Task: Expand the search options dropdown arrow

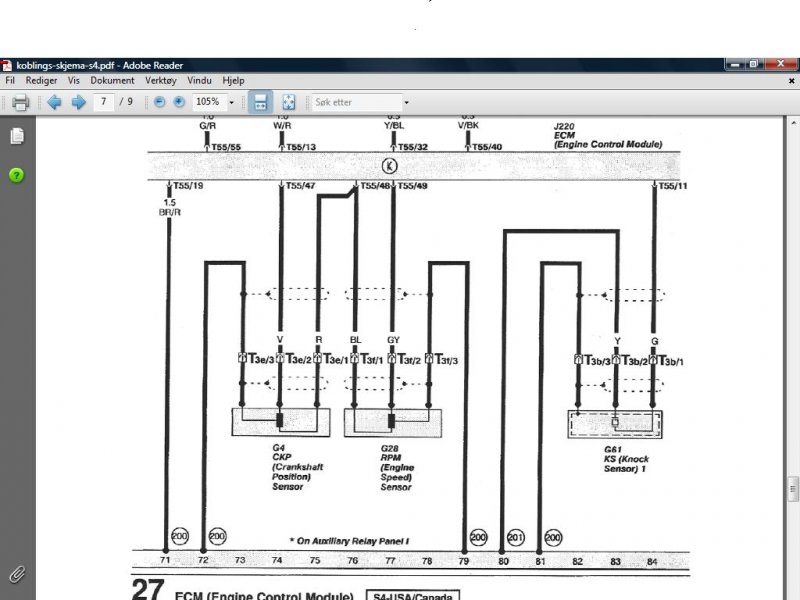Action: coord(406,102)
